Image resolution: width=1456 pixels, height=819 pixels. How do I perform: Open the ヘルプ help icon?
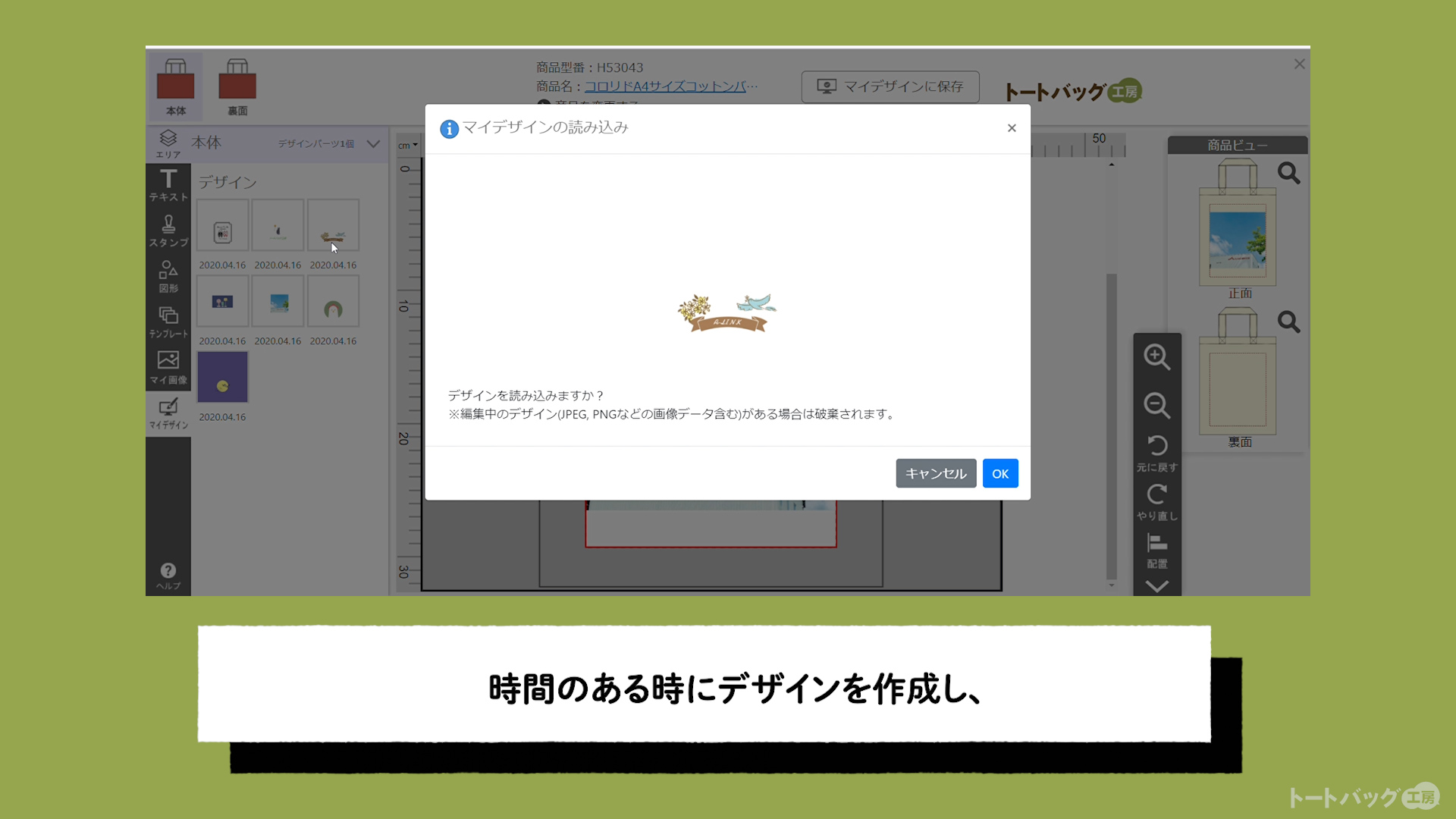click(168, 576)
